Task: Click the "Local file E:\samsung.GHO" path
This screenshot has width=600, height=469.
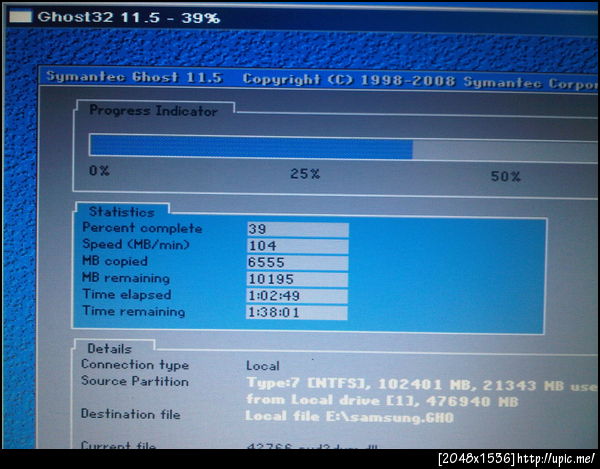Action: [x=349, y=417]
